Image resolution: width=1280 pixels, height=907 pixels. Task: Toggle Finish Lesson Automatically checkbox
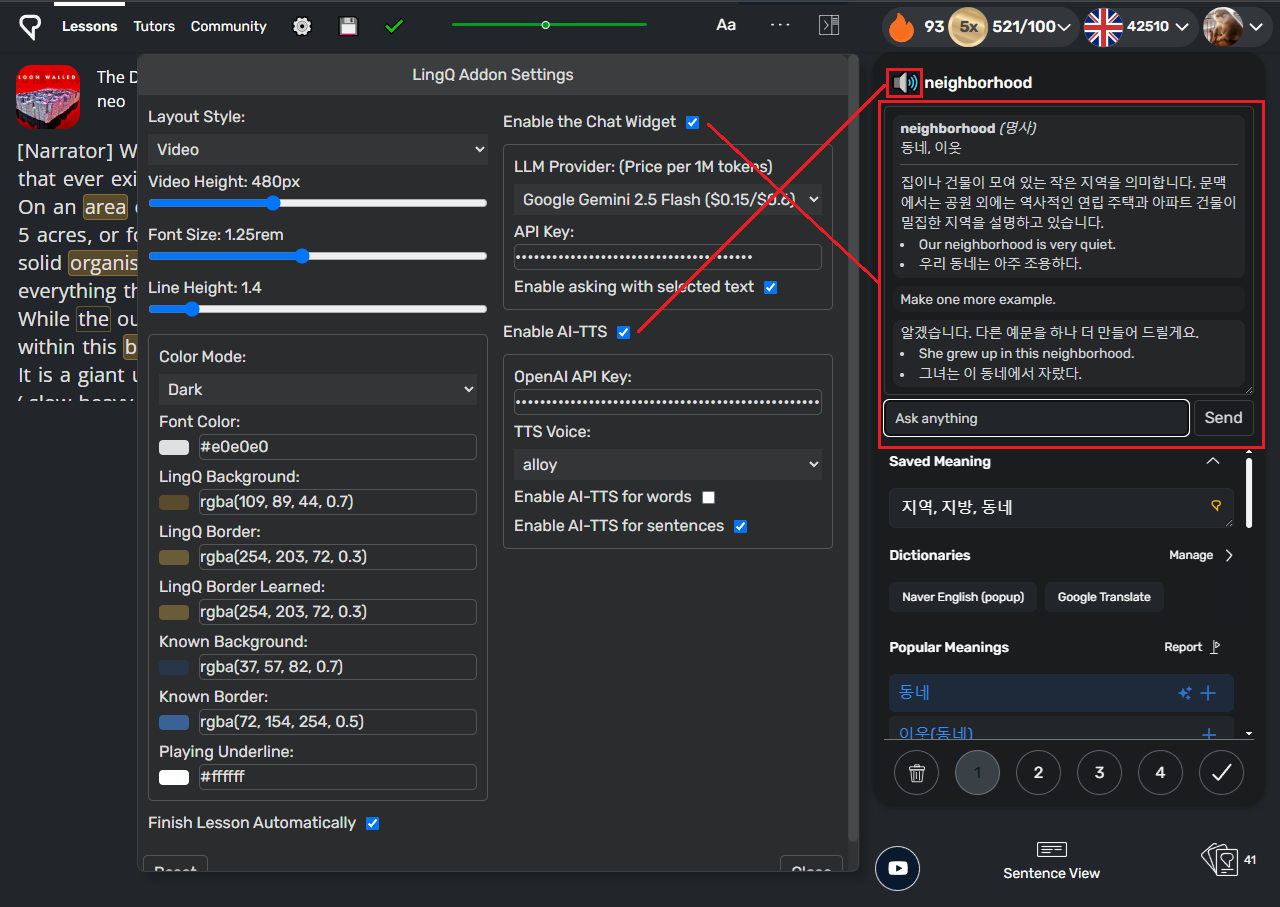[373, 823]
